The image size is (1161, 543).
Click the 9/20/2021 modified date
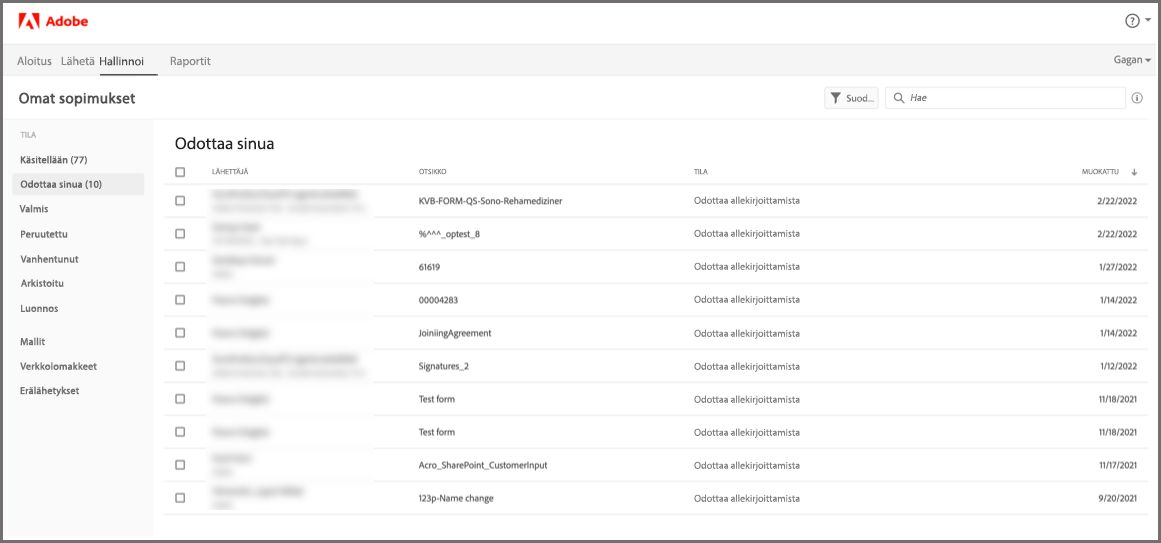point(1118,498)
